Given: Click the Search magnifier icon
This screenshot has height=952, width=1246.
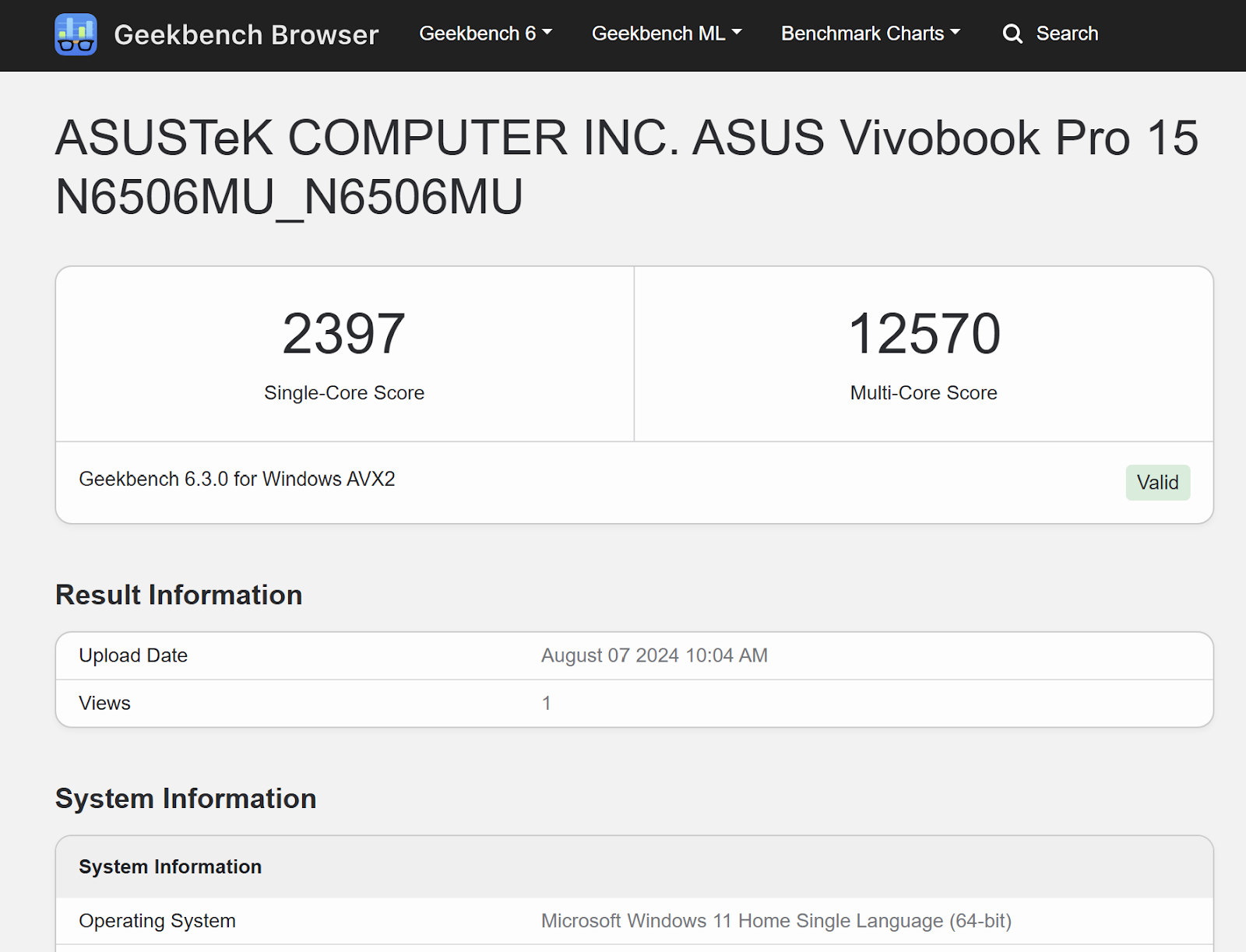Looking at the screenshot, I should 1012,34.
